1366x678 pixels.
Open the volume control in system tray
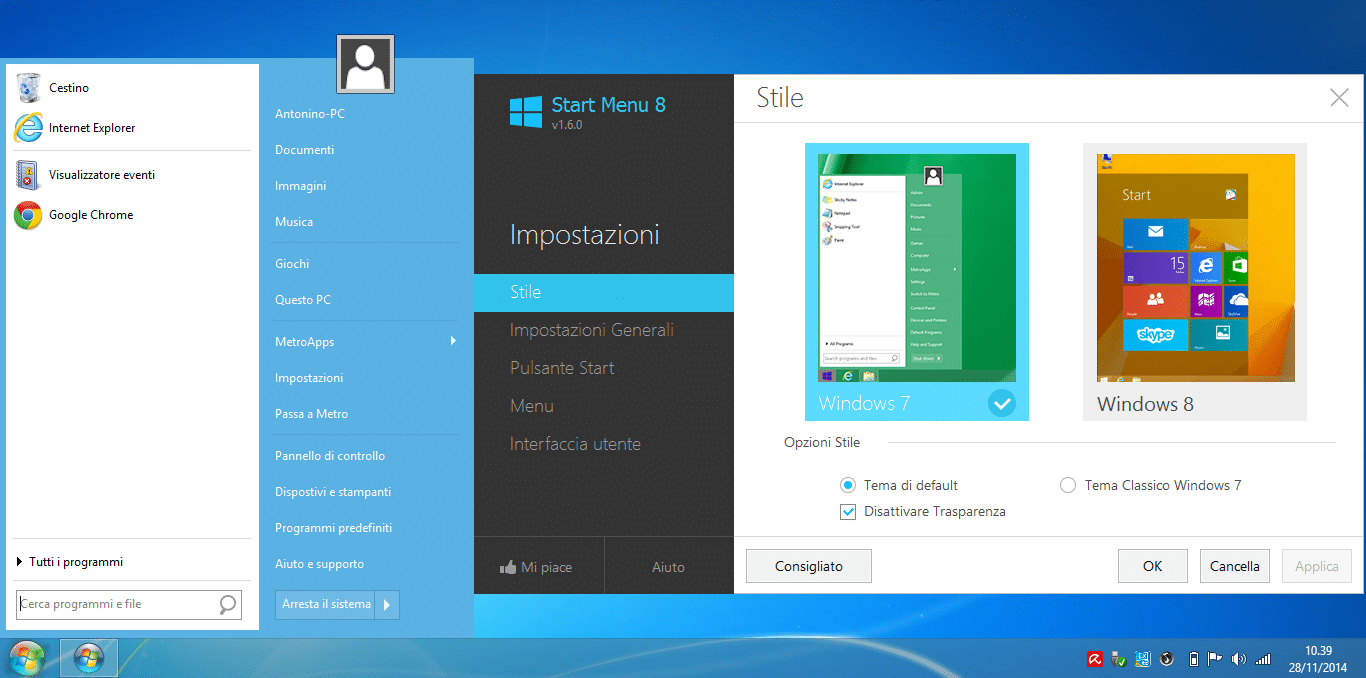[x=1238, y=659]
